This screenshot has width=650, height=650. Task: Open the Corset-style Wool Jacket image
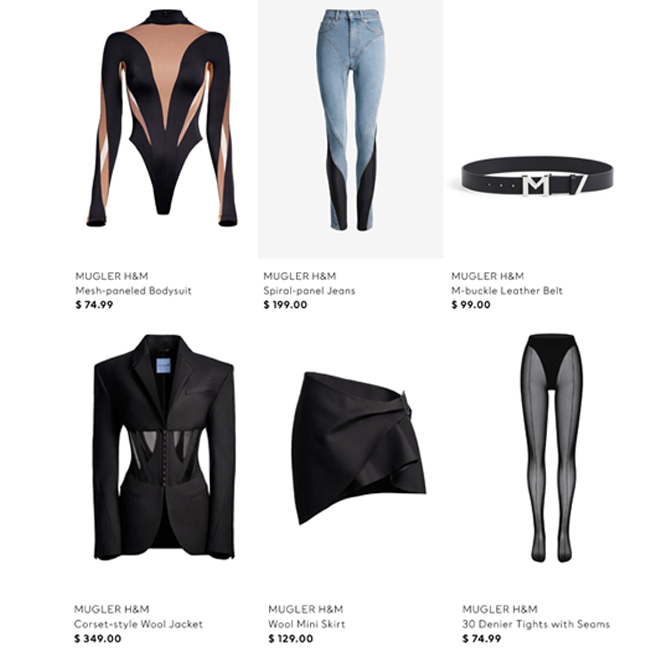point(164,447)
